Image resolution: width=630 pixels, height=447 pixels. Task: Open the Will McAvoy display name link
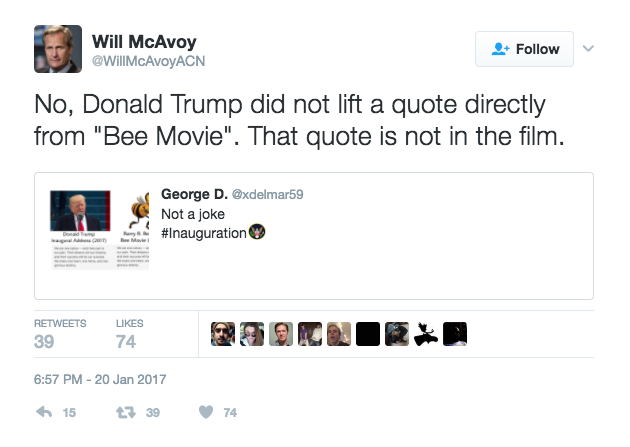(x=144, y=41)
